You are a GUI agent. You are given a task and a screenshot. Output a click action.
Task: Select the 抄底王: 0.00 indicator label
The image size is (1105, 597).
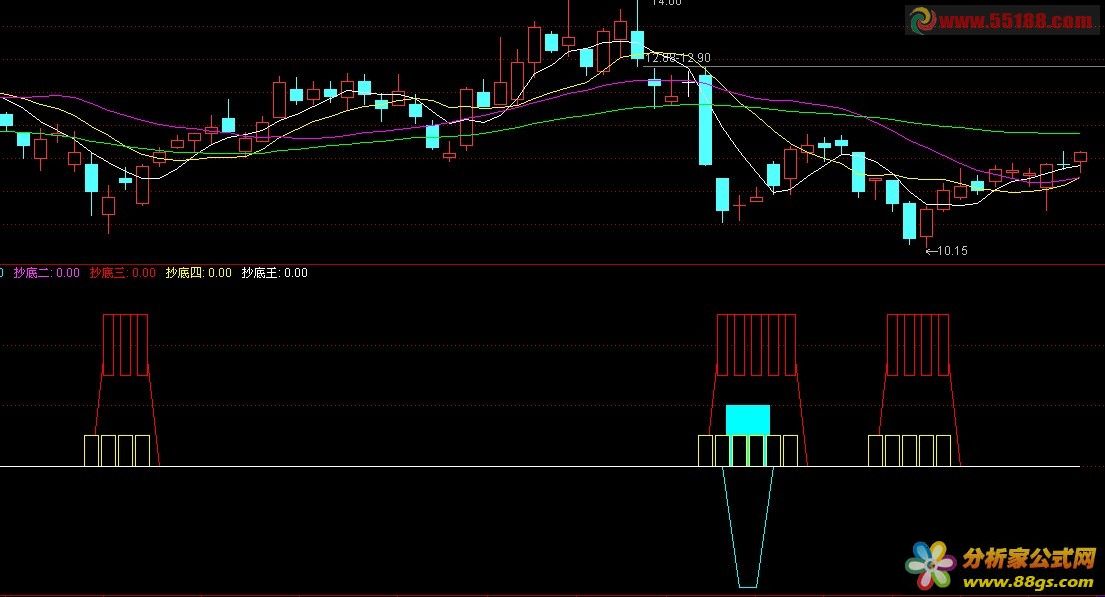tap(275, 273)
